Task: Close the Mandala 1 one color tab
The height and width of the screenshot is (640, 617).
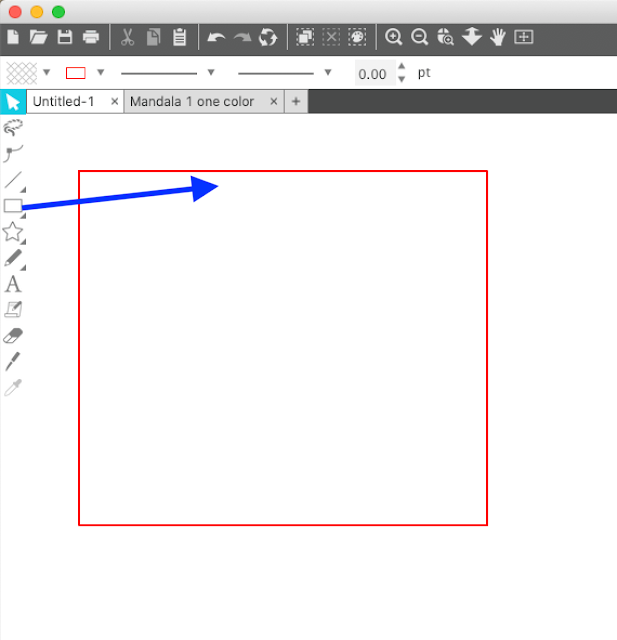Action: point(274,101)
